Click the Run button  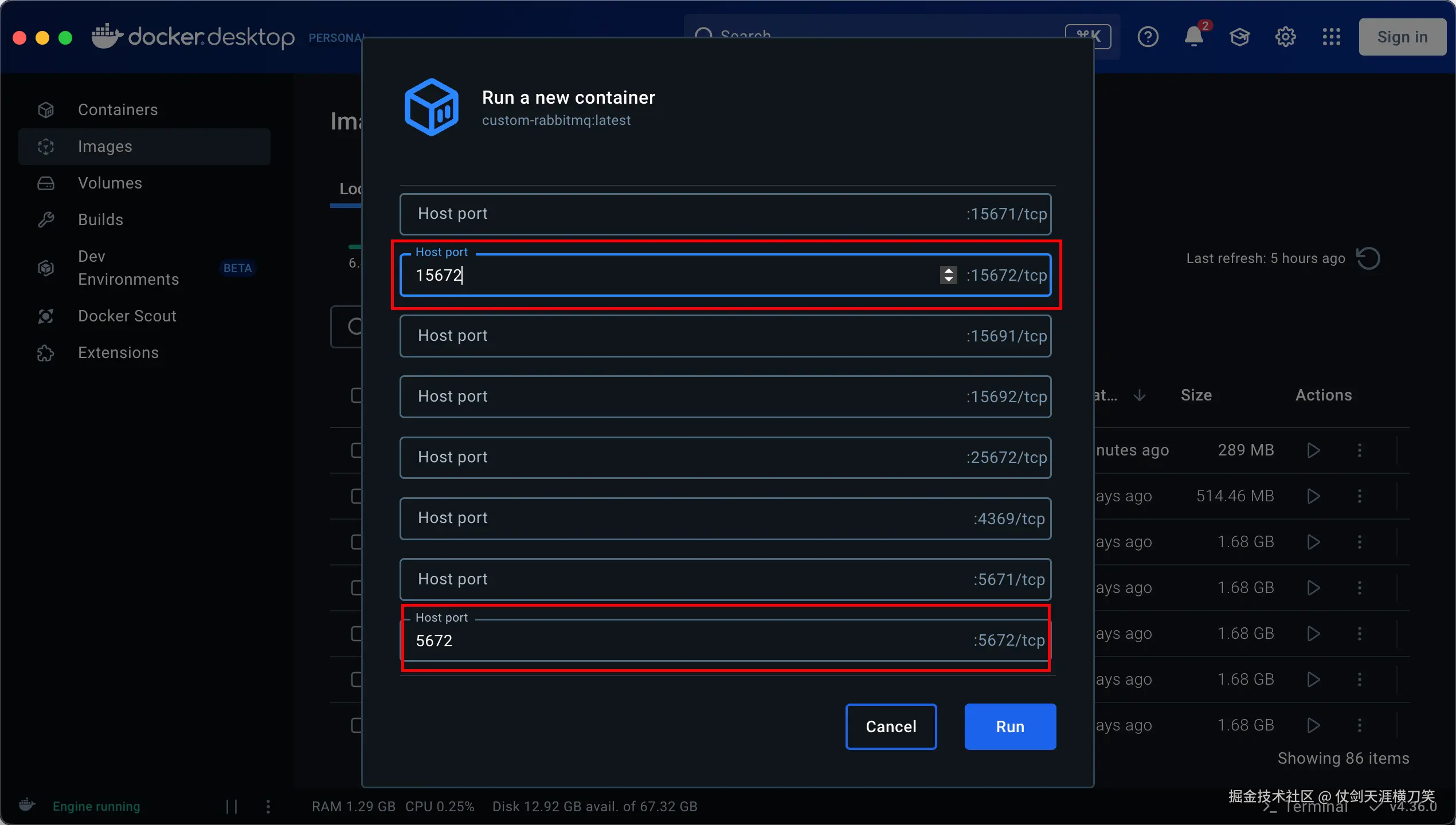click(1010, 726)
